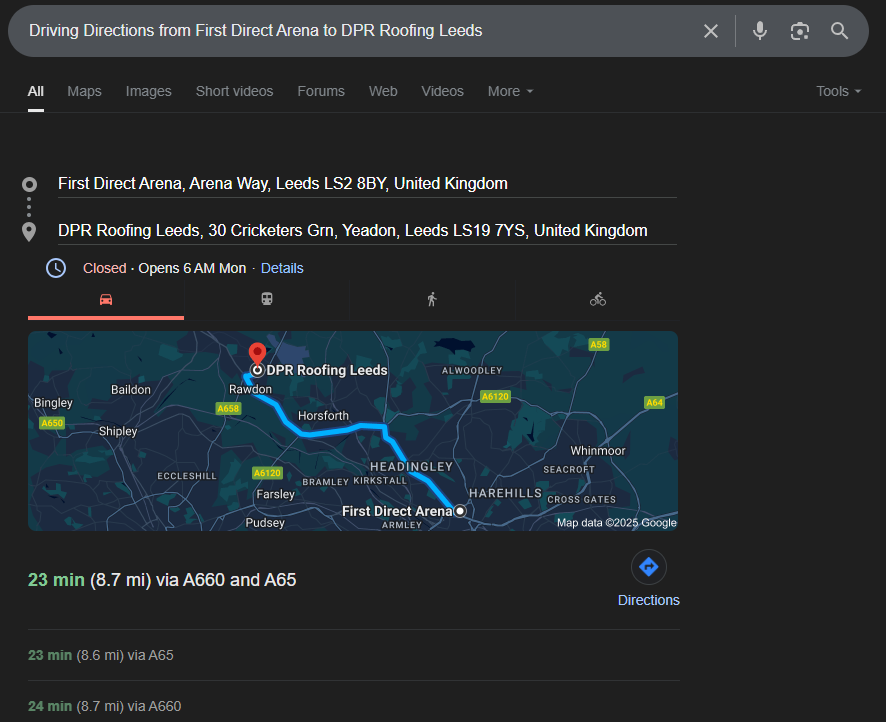Switch to the Images tab

[149, 92]
